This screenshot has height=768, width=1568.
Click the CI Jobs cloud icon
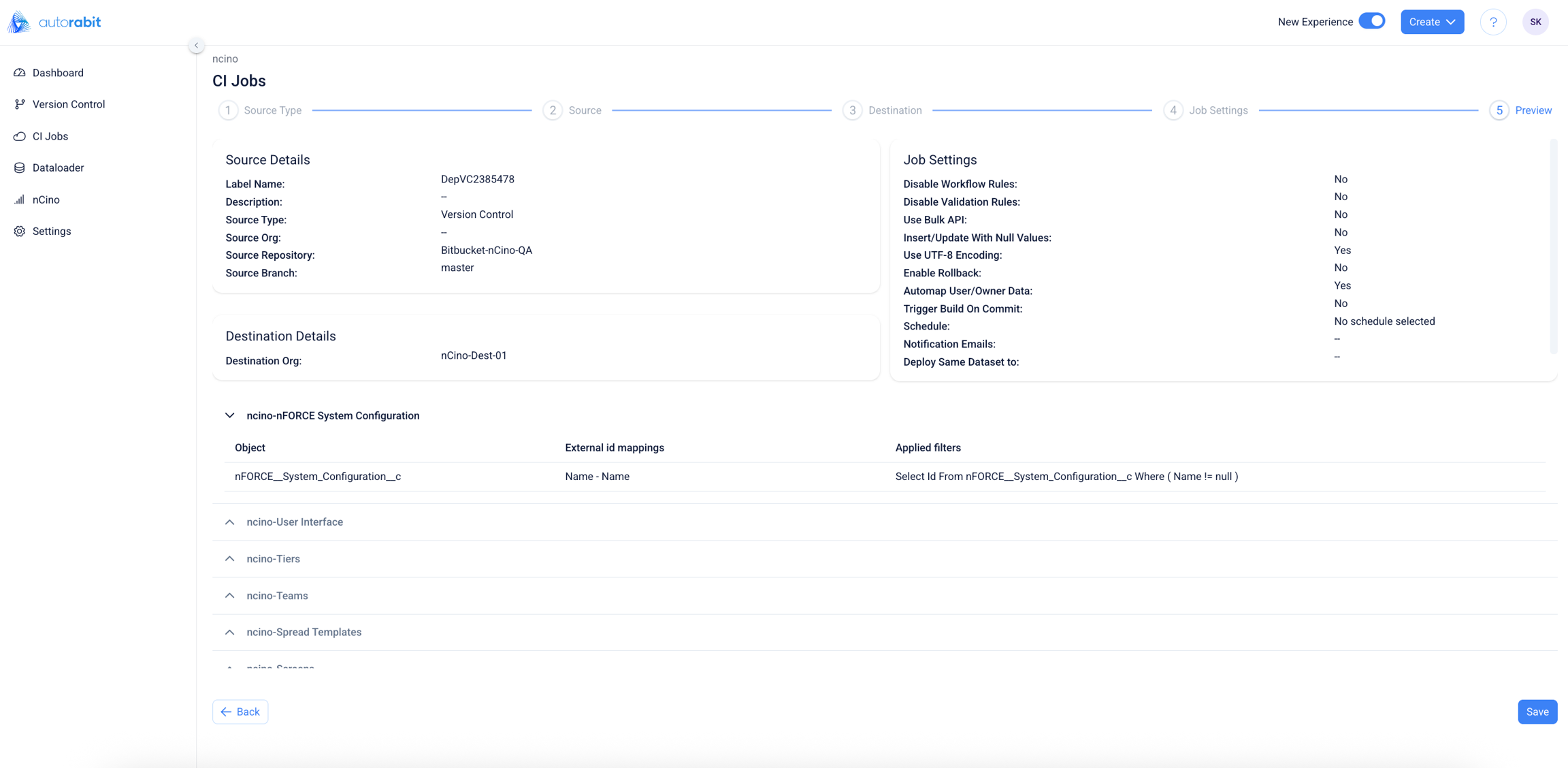click(20, 136)
